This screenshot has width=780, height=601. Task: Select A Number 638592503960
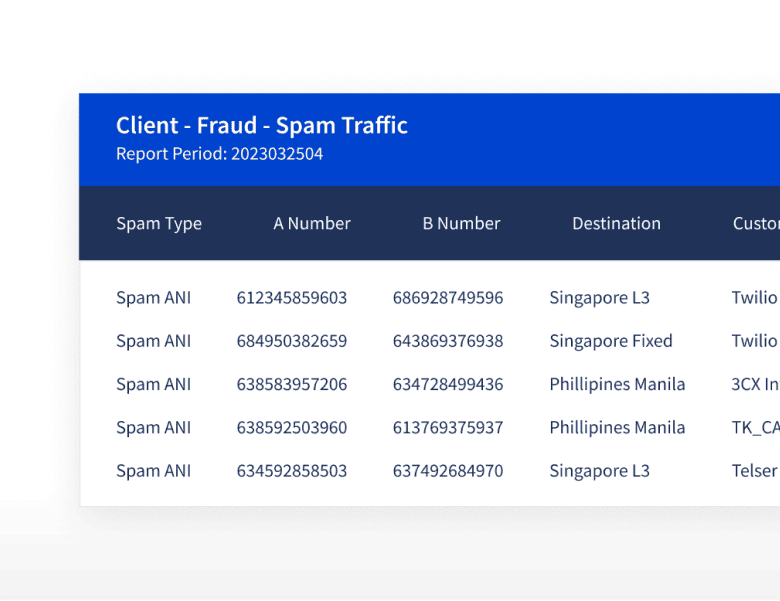292,427
